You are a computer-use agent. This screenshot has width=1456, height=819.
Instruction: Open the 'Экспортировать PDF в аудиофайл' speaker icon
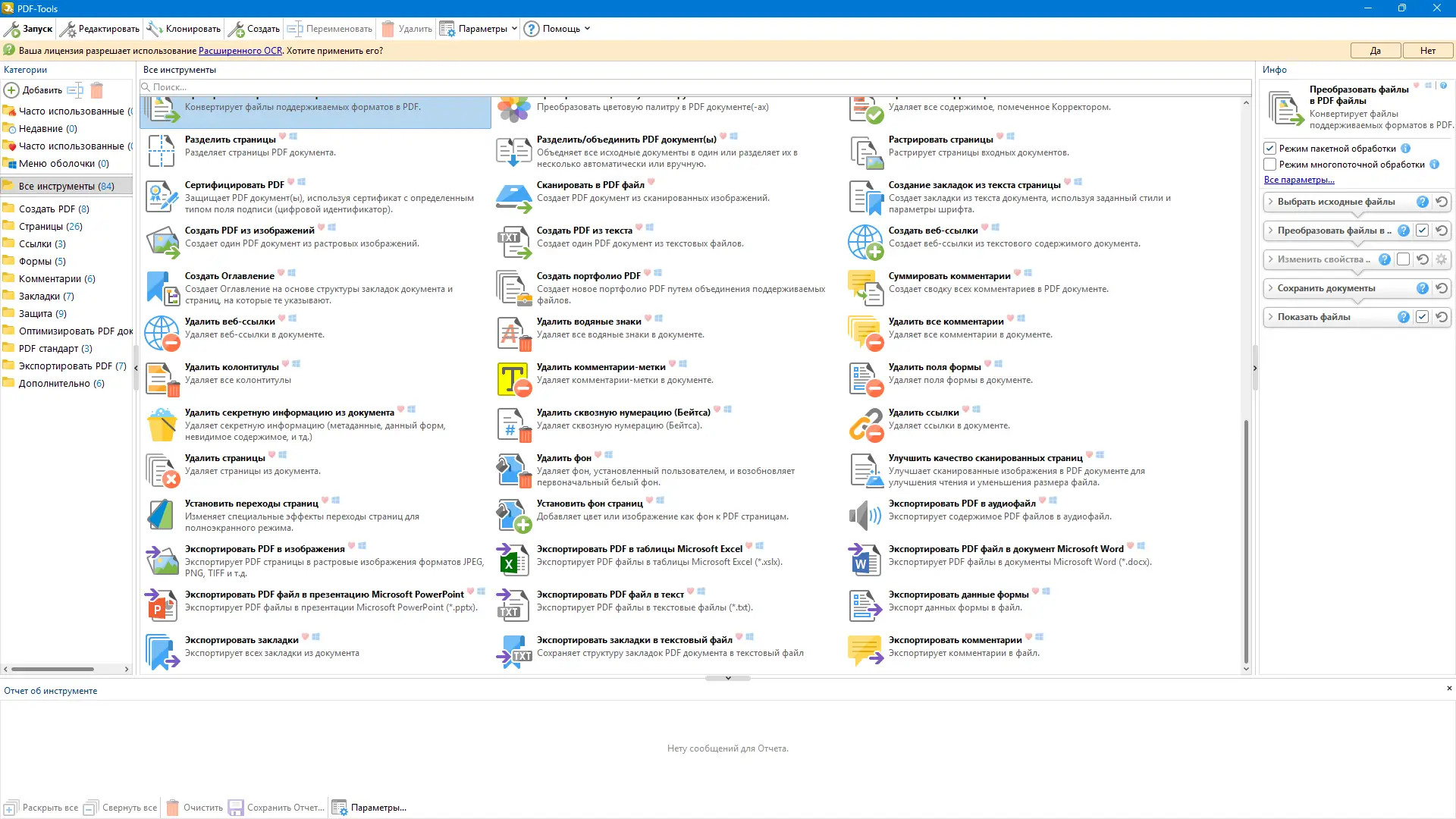(865, 516)
